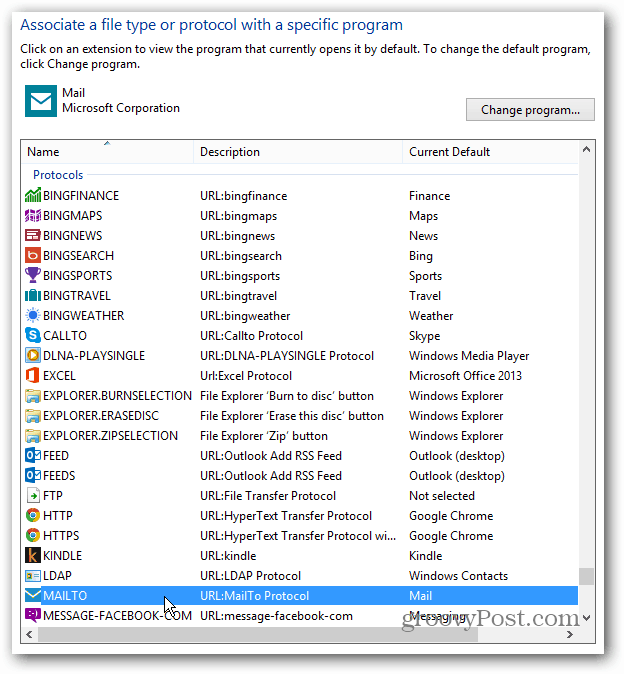Click the vertical scrollbar thumb
624x674 pixels.
pos(586,576)
